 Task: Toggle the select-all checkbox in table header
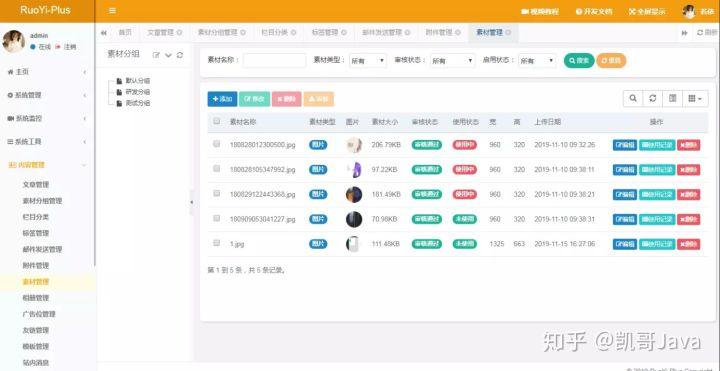[217, 121]
